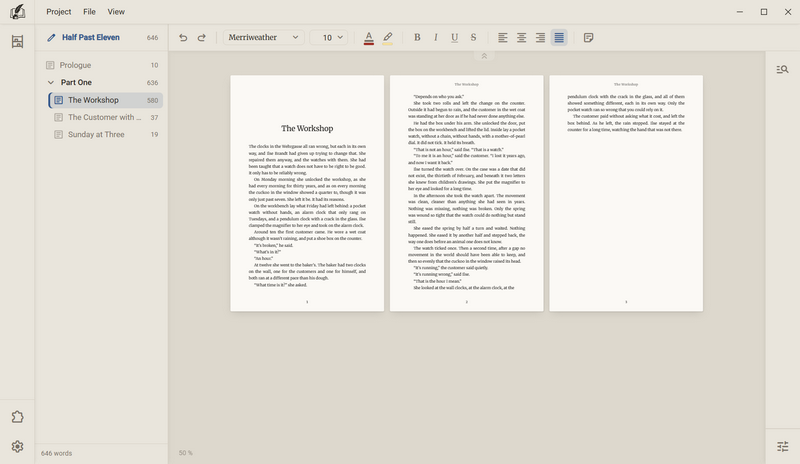Viewport: 800px width, 464px height.
Task: Open the settings gear icon
Action: coord(17,447)
